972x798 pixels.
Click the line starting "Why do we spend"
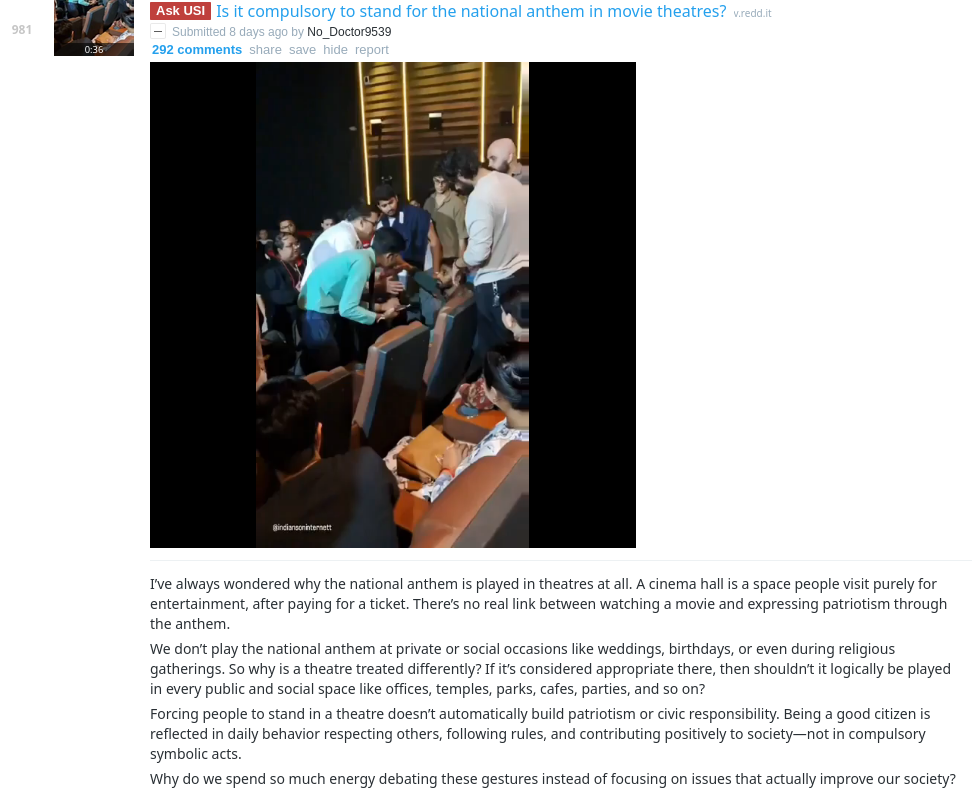point(553,779)
